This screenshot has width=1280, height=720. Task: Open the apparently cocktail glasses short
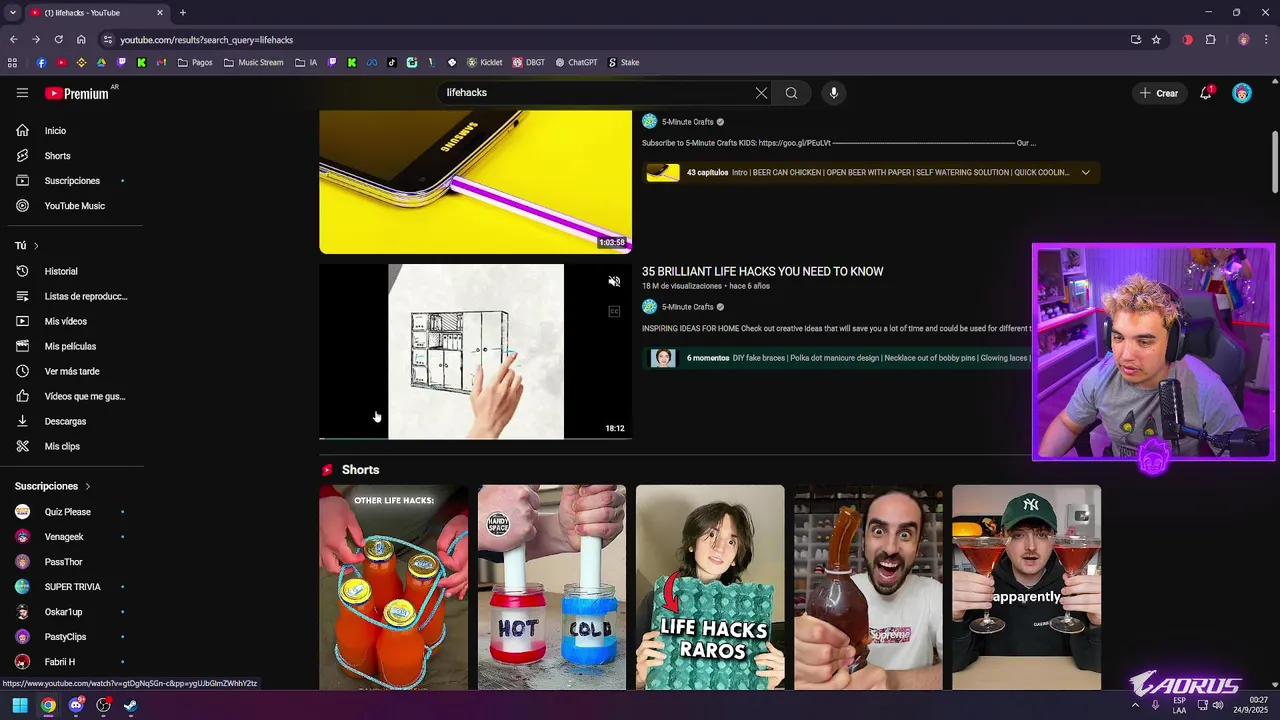[1027, 588]
